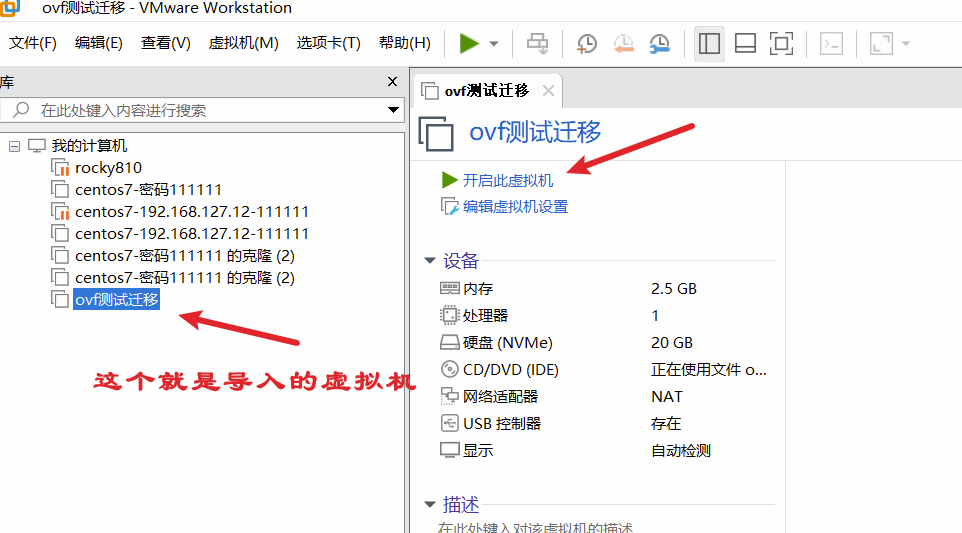Enter full screen mode icon

pyautogui.click(x=781, y=44)
